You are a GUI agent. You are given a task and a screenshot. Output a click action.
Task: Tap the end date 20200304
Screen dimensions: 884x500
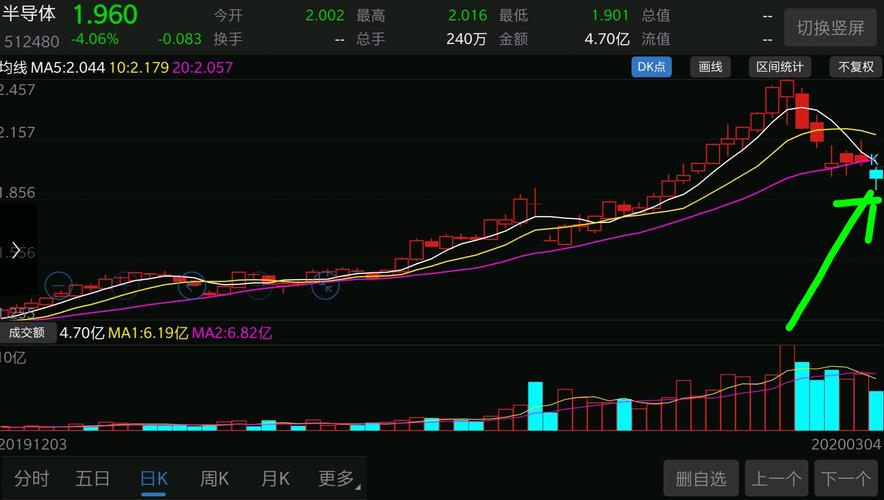(x=846, y=445)
